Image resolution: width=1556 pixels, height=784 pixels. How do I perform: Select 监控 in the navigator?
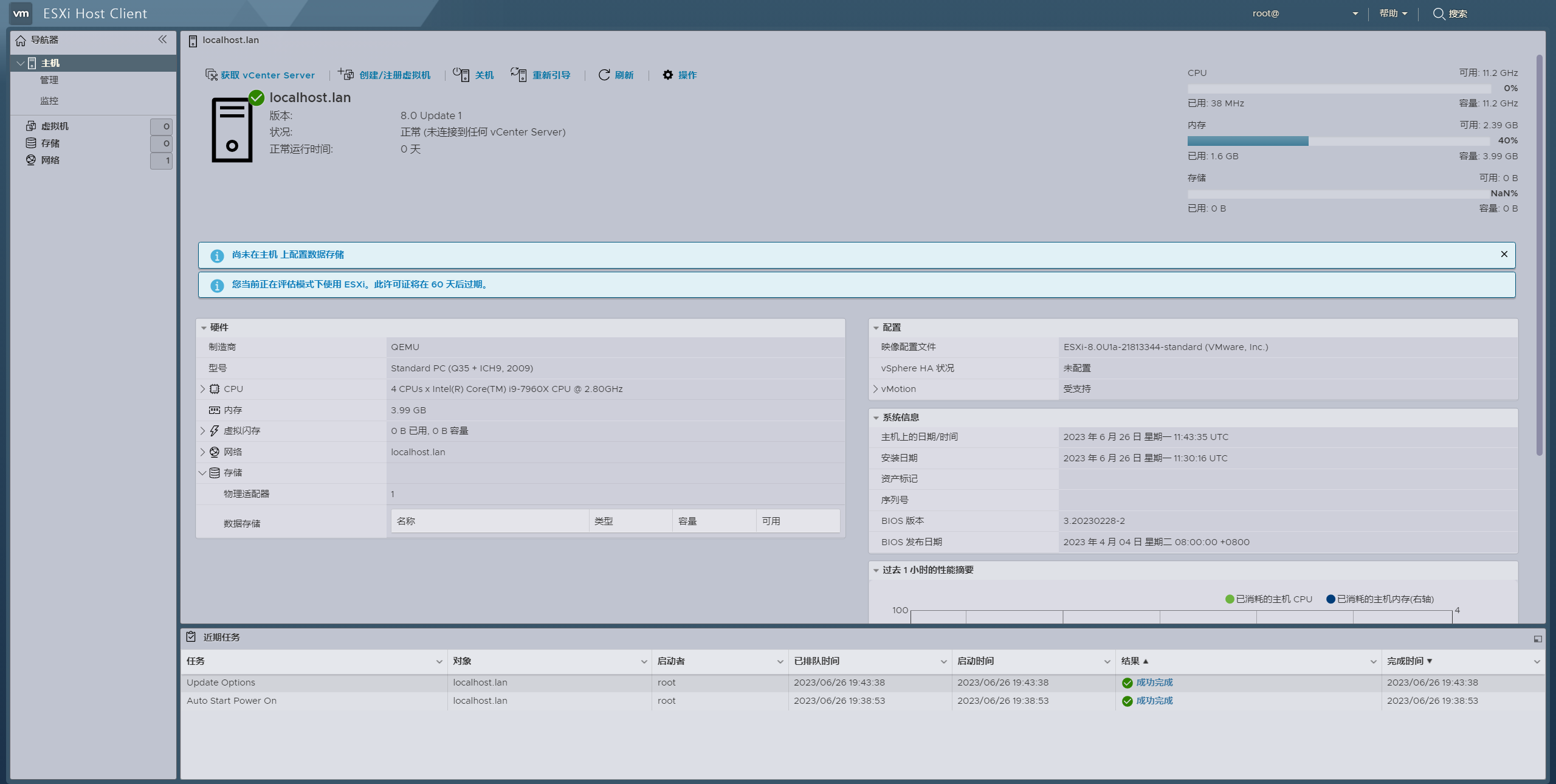point(49,101)
